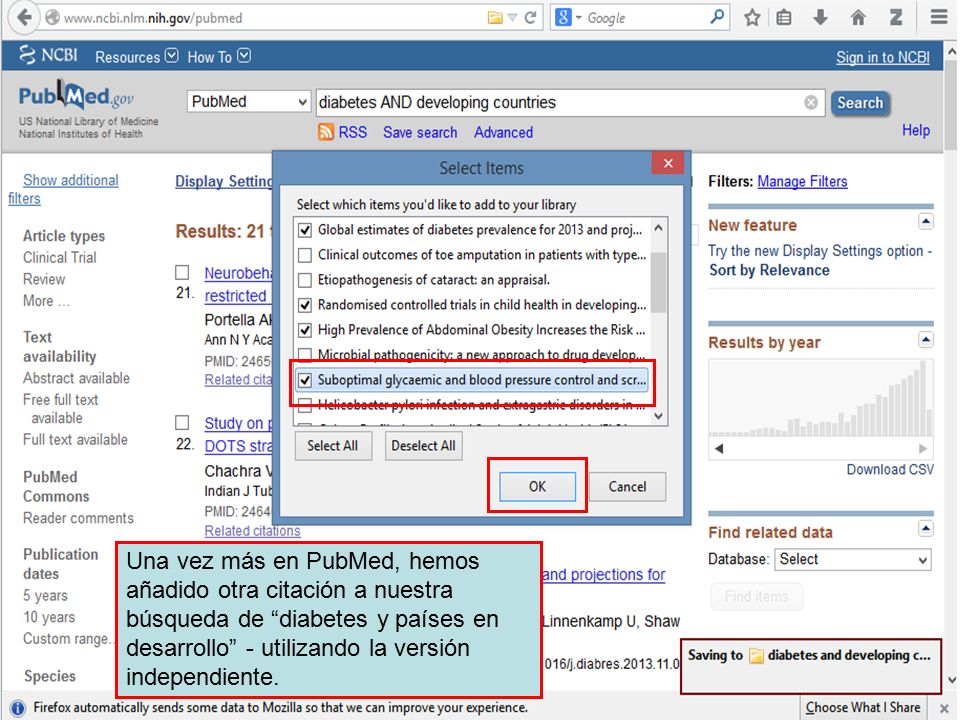
Task: Expand More article types in the sidebar
Action: pos(47,301)
